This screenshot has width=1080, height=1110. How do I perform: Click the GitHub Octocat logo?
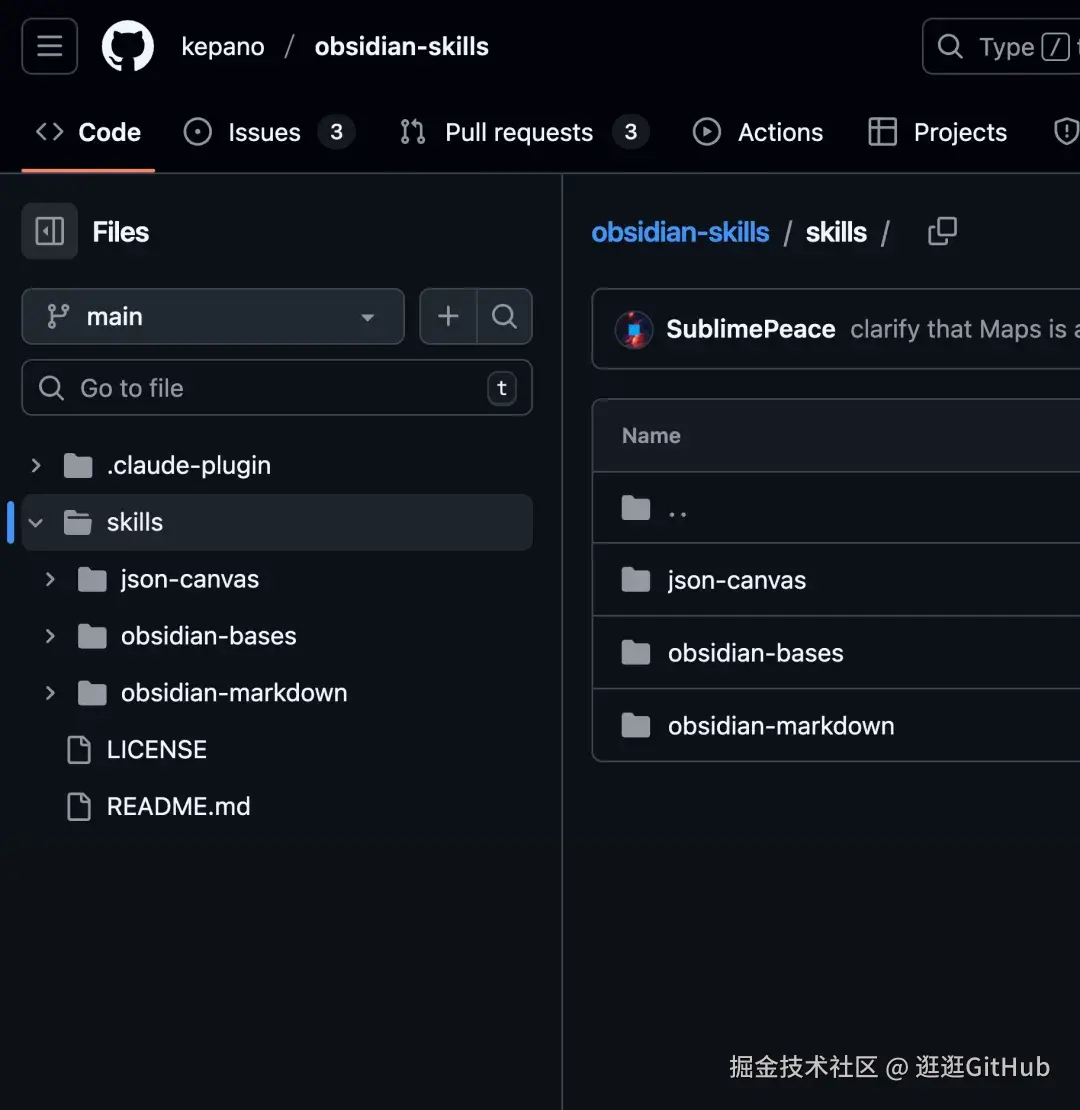[x=127, y=47]
